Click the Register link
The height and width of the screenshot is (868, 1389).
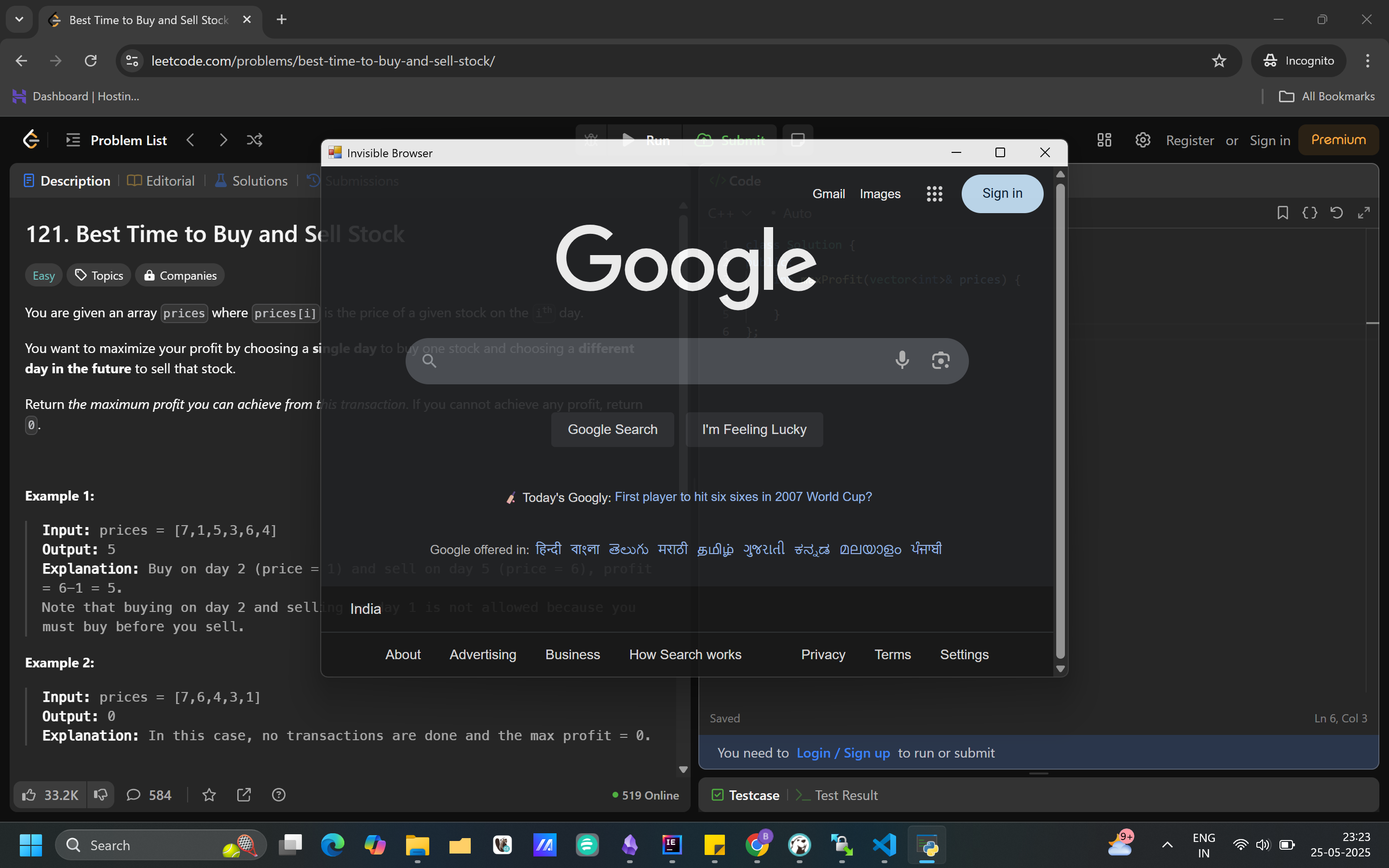click(1190, 141)
